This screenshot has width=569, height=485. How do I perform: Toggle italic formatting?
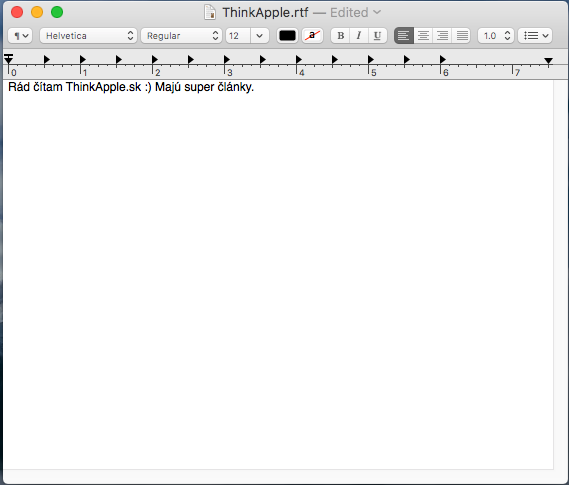coord(359,36)
